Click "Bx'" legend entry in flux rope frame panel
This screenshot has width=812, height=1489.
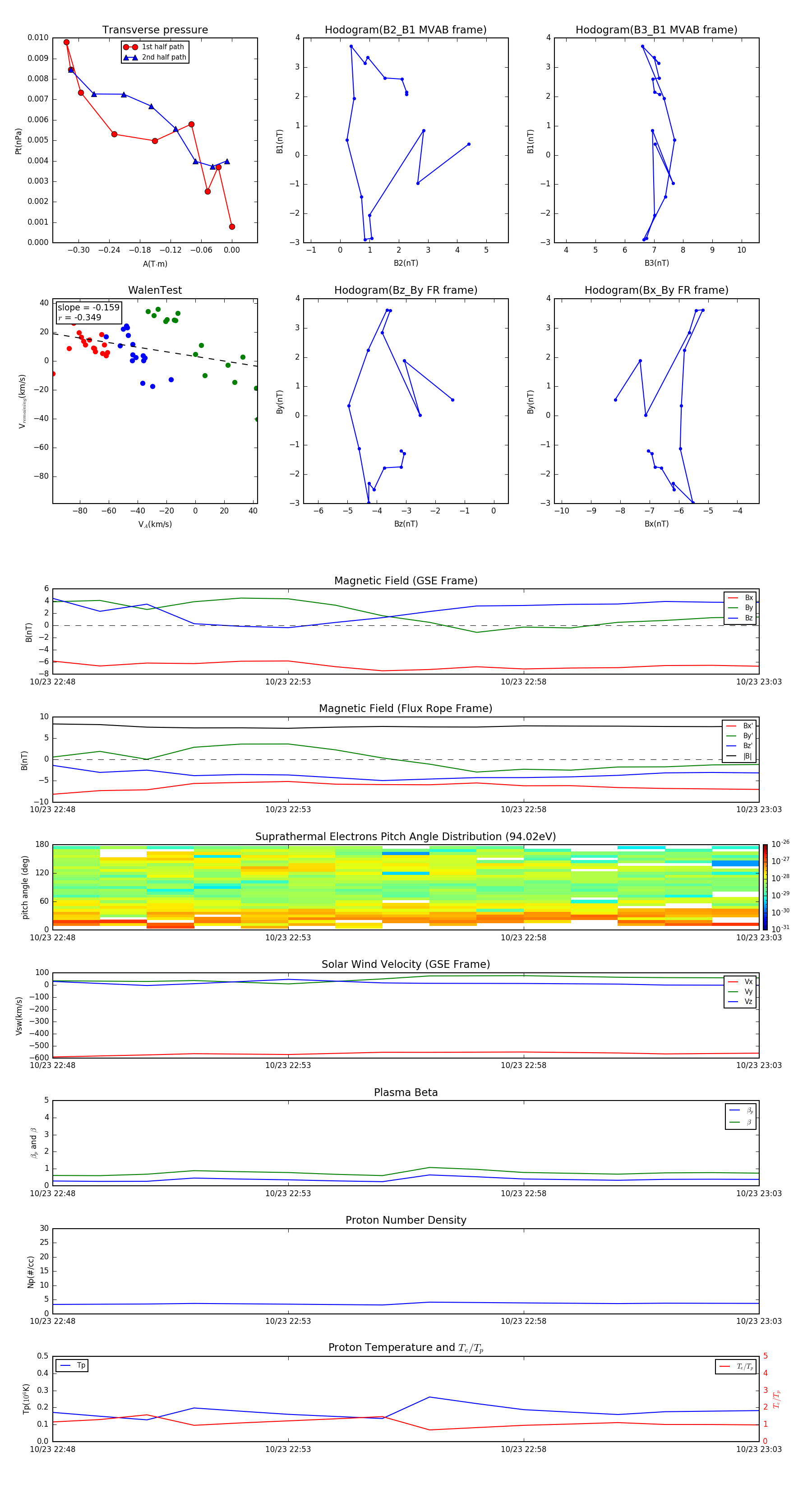740,726
